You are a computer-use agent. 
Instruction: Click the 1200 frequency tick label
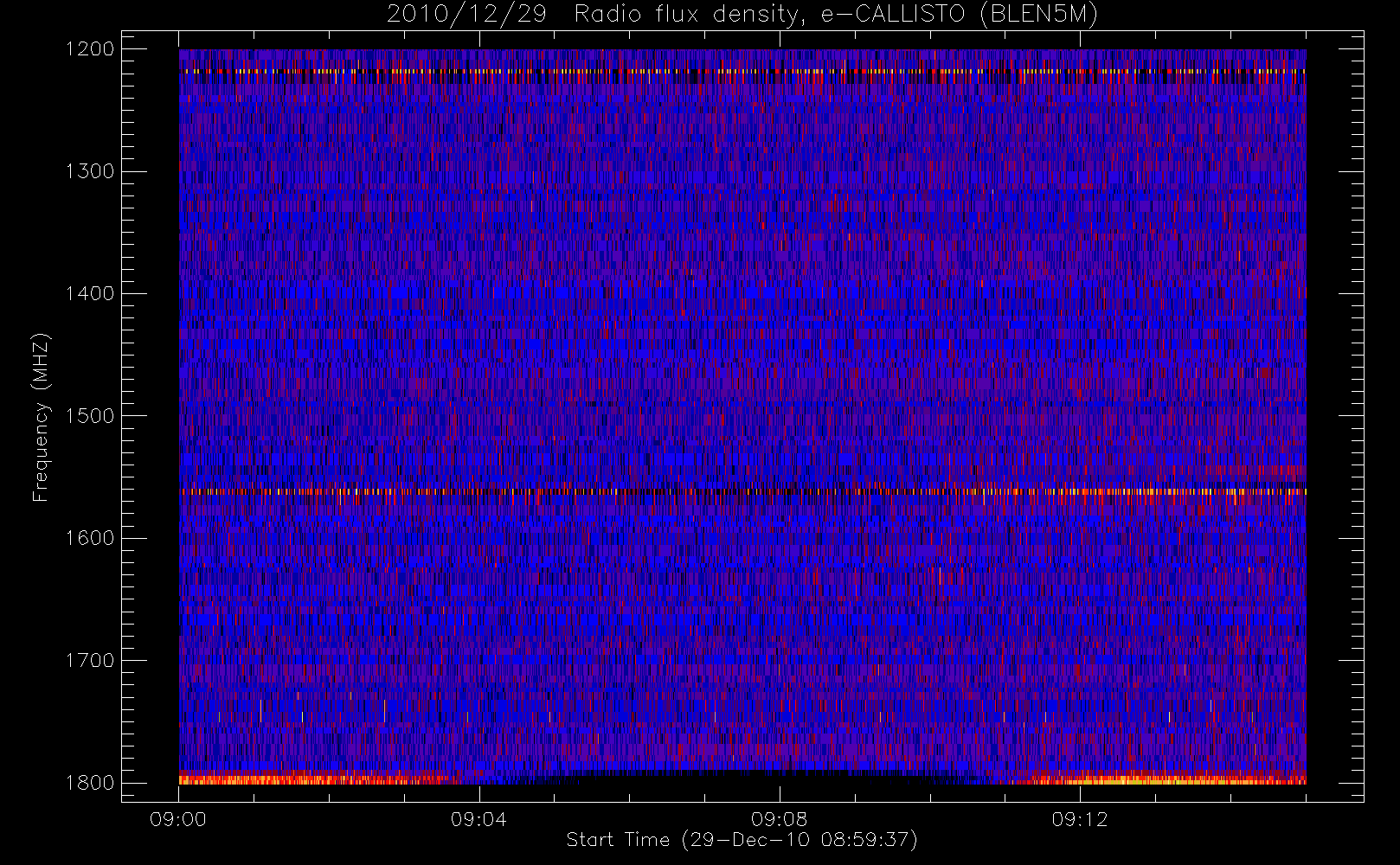pos(90,49)
